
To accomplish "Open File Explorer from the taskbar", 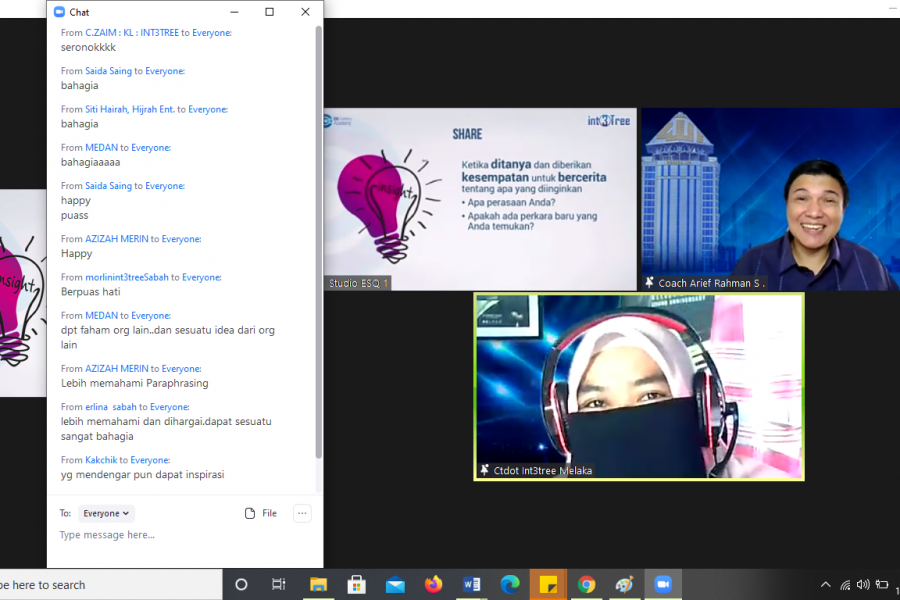I will click(318, 585).
